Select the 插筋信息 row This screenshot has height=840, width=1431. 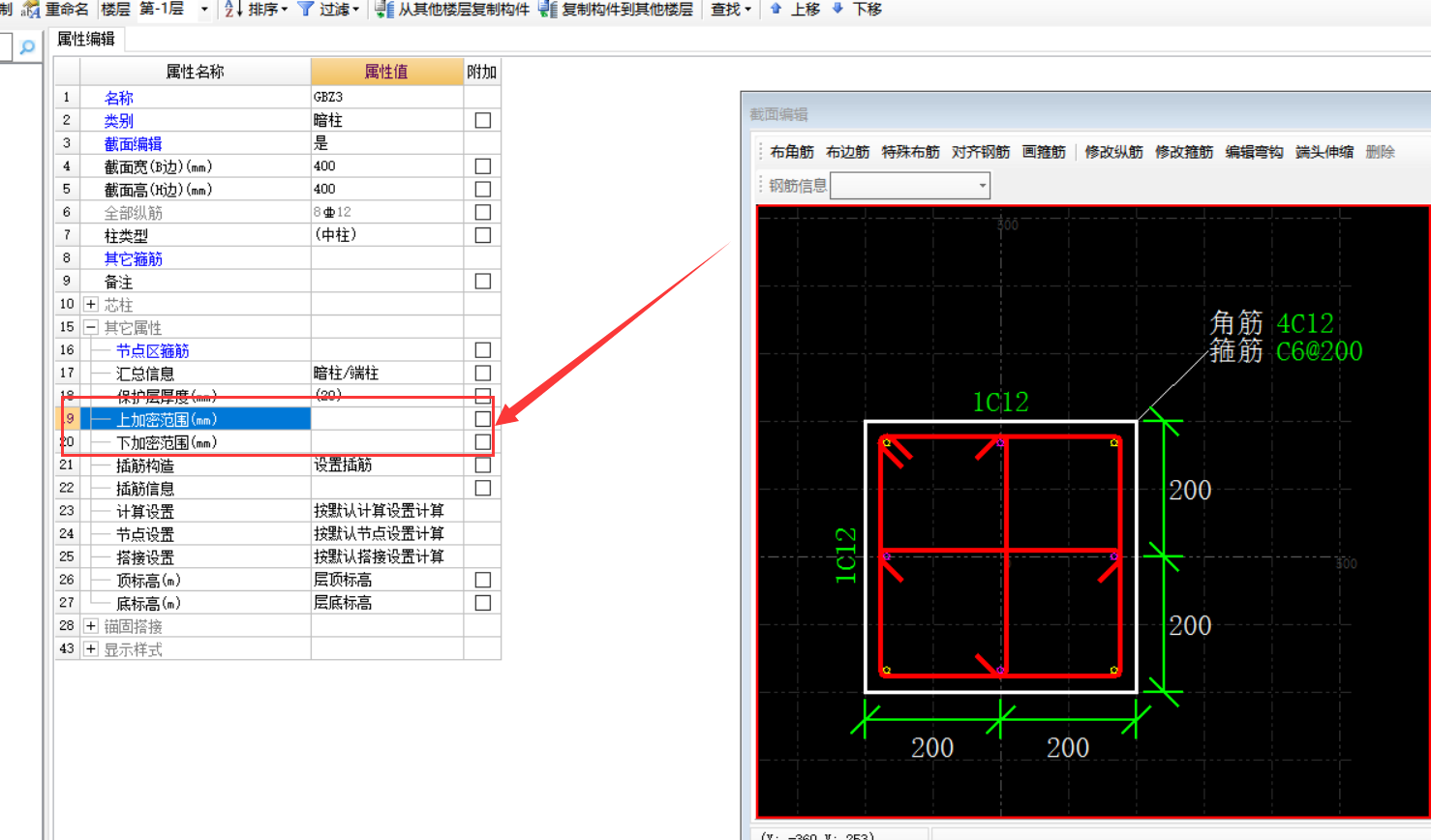click(x=278, y=489)
